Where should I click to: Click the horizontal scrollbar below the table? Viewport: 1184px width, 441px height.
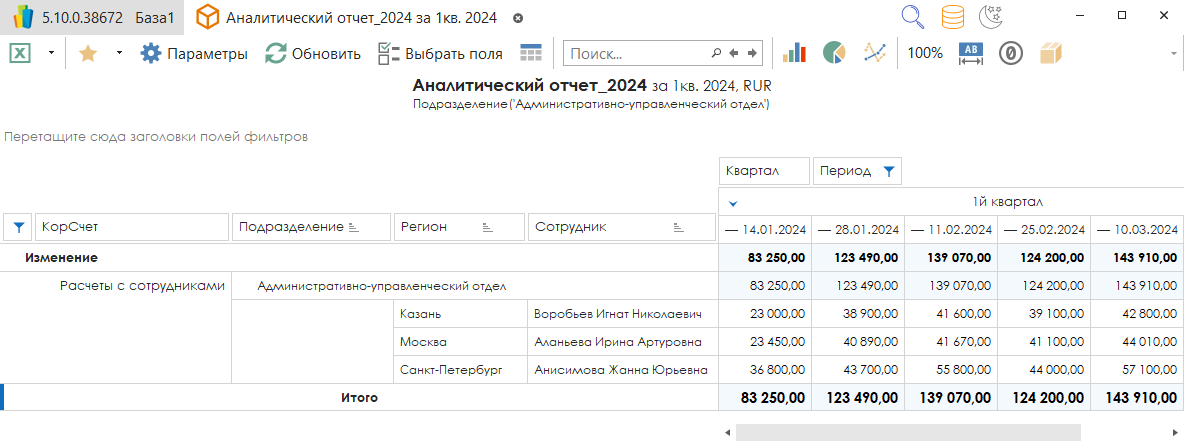pyautogui.click(x=907, y=432)
